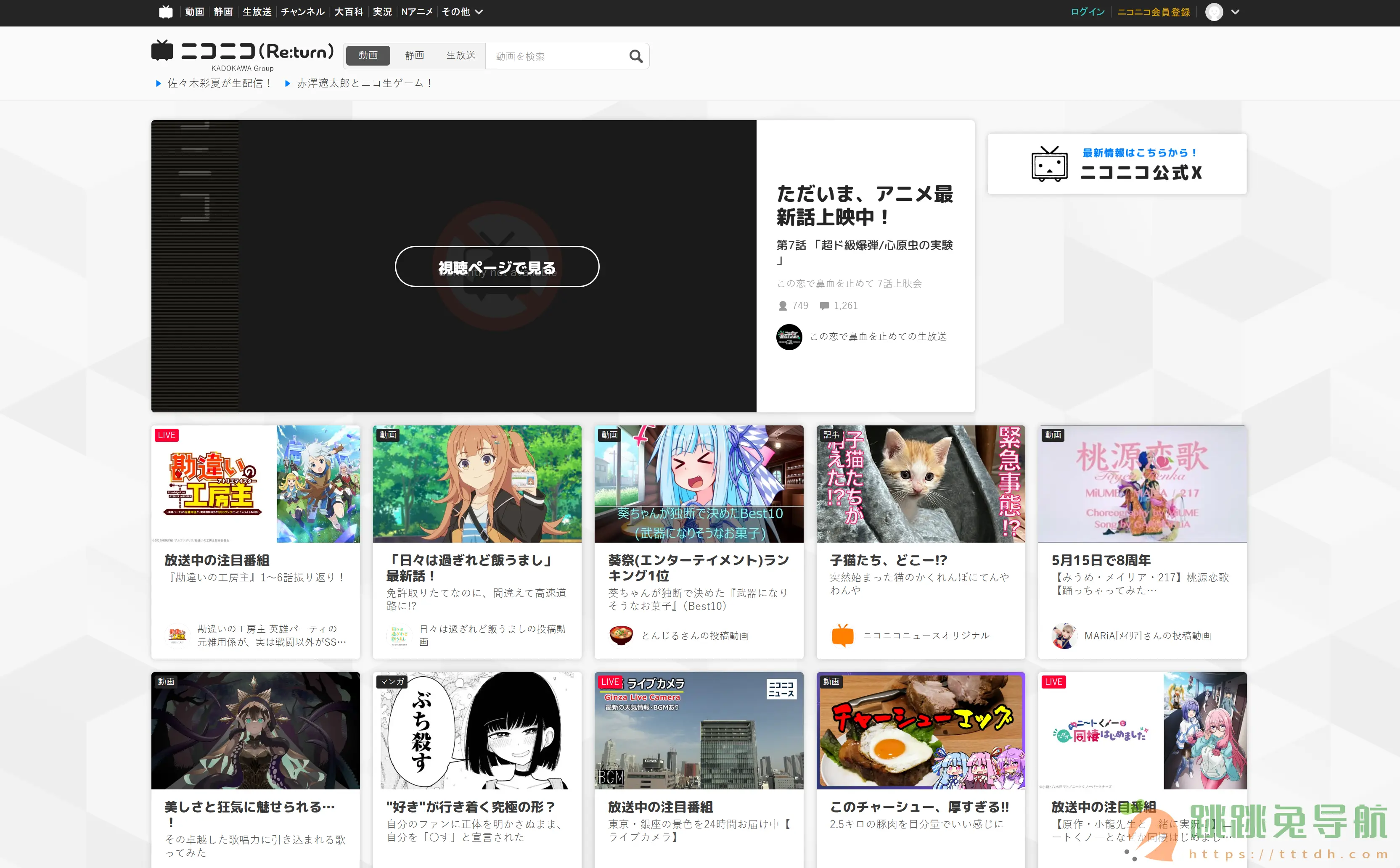Select the 動画 search tab
The height and width of the screenshot is (868, 1400).
pos(368,55)
